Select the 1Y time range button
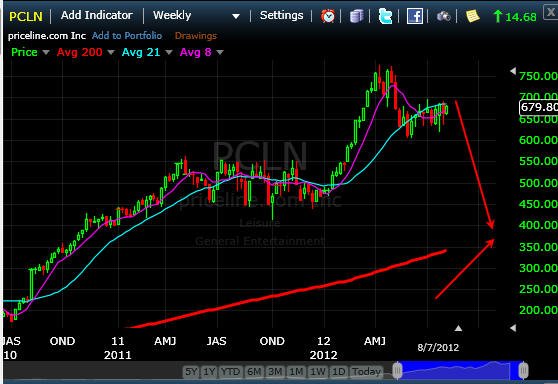558x384 pixels. (209, 372)
